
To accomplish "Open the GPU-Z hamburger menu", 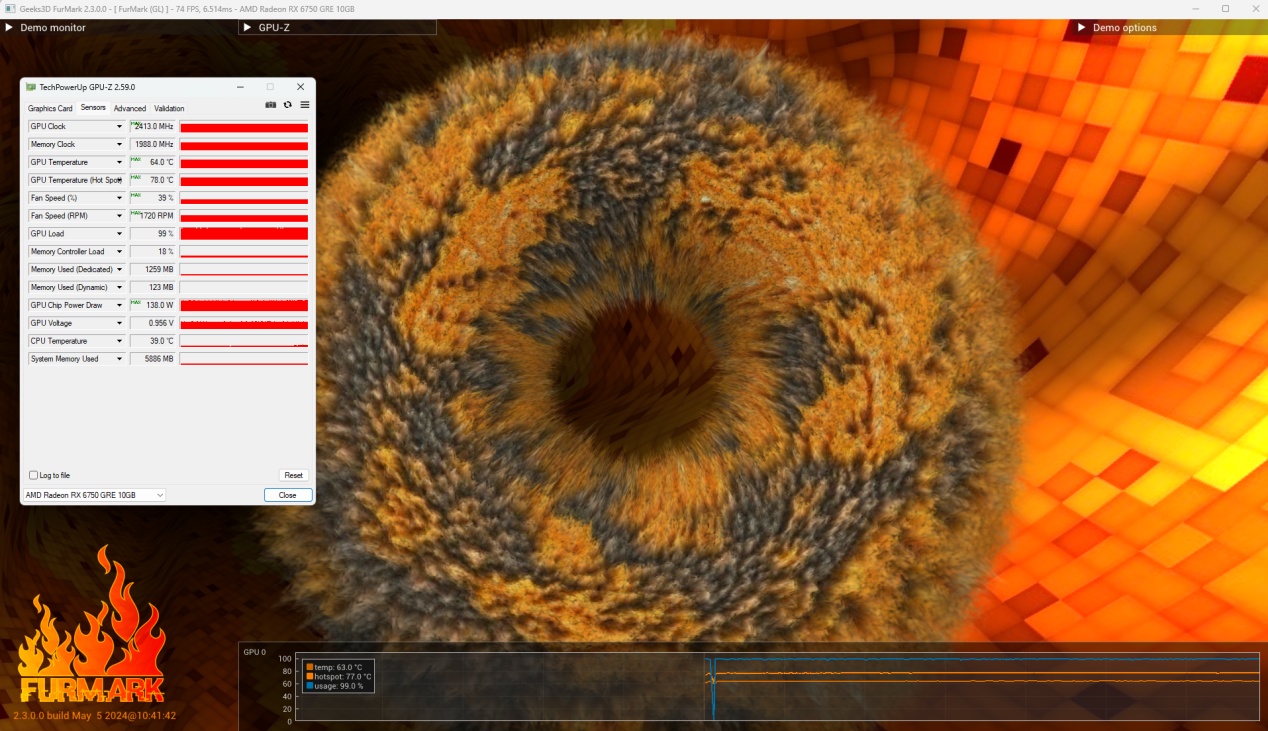I will [305, 105].
